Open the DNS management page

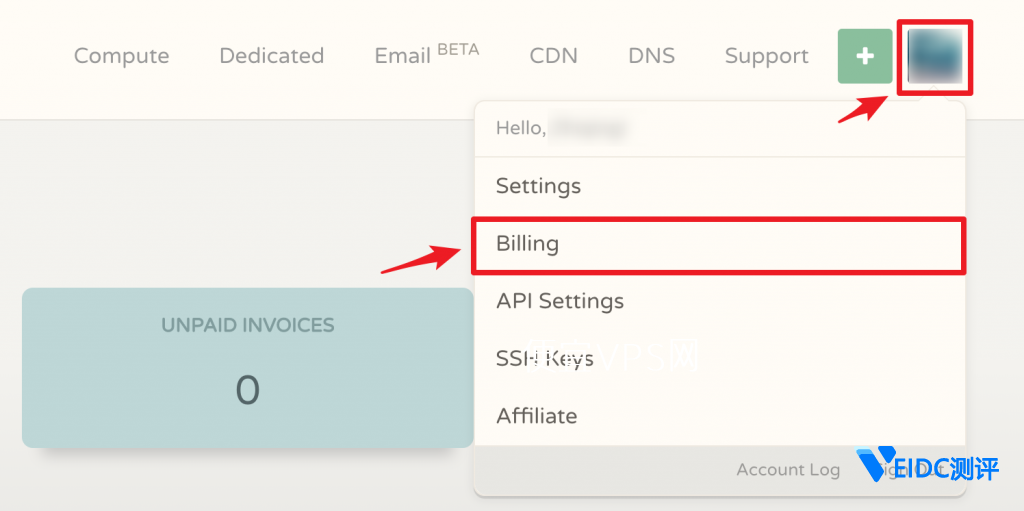tap(651, 56)
